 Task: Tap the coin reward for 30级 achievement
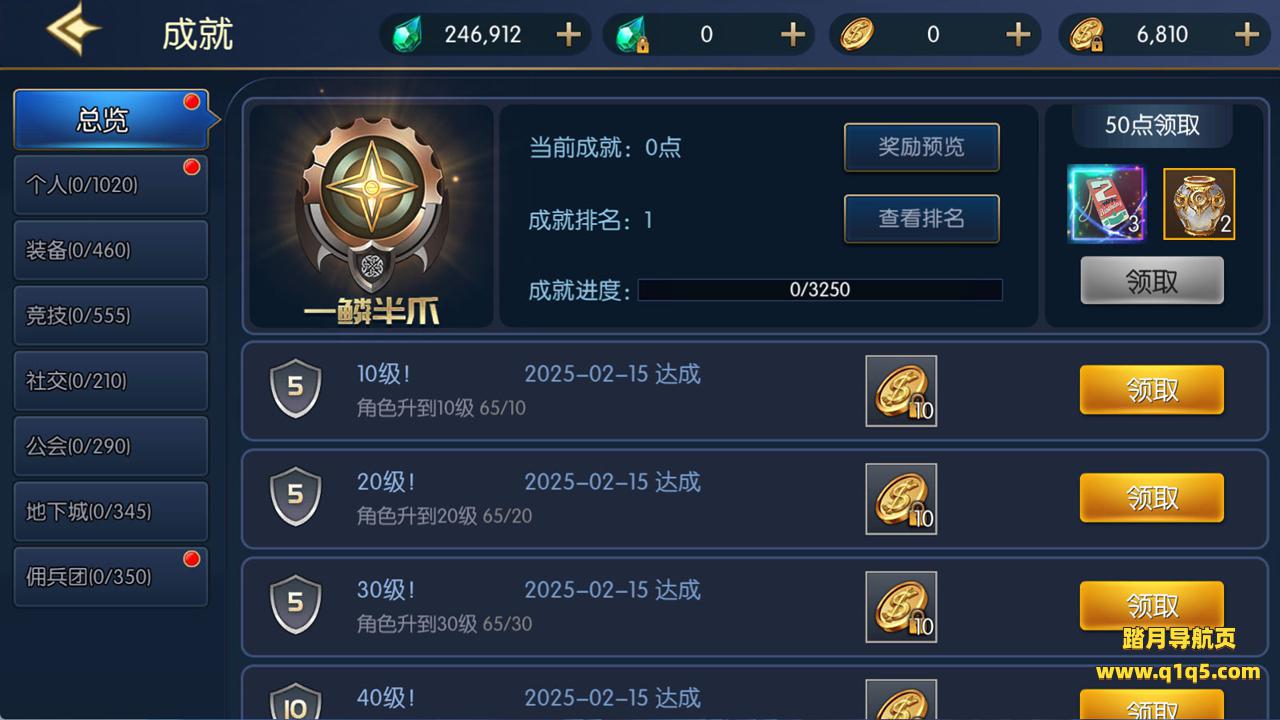901,607
